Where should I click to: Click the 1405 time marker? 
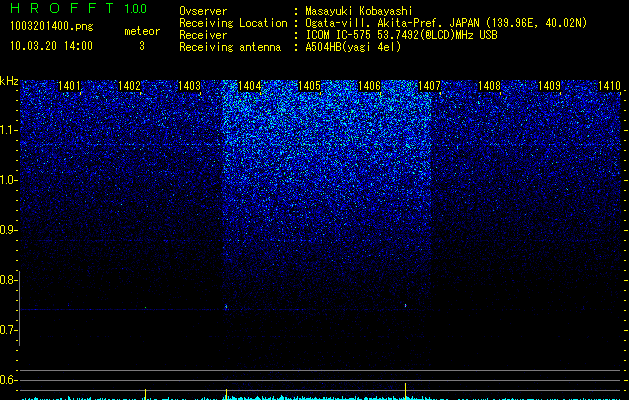click(x=310, y=86)
